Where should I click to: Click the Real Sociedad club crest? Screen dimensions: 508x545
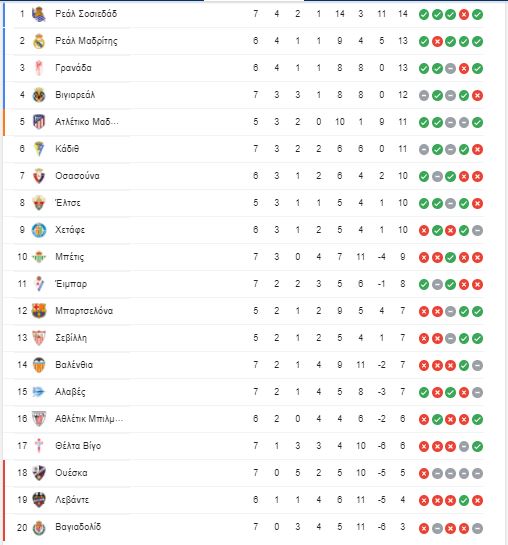[x=39, y=14]
